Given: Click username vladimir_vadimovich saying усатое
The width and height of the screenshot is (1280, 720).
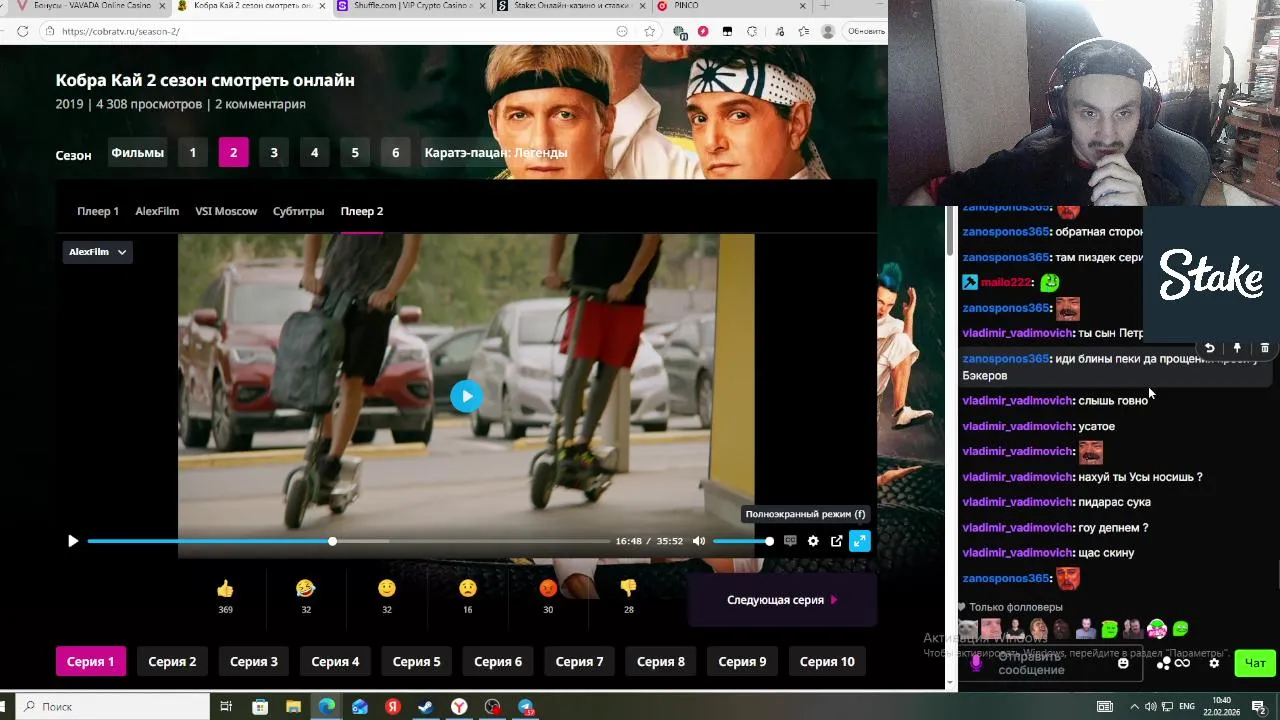Looking at the screenshot, I should tap(1018, 426).
